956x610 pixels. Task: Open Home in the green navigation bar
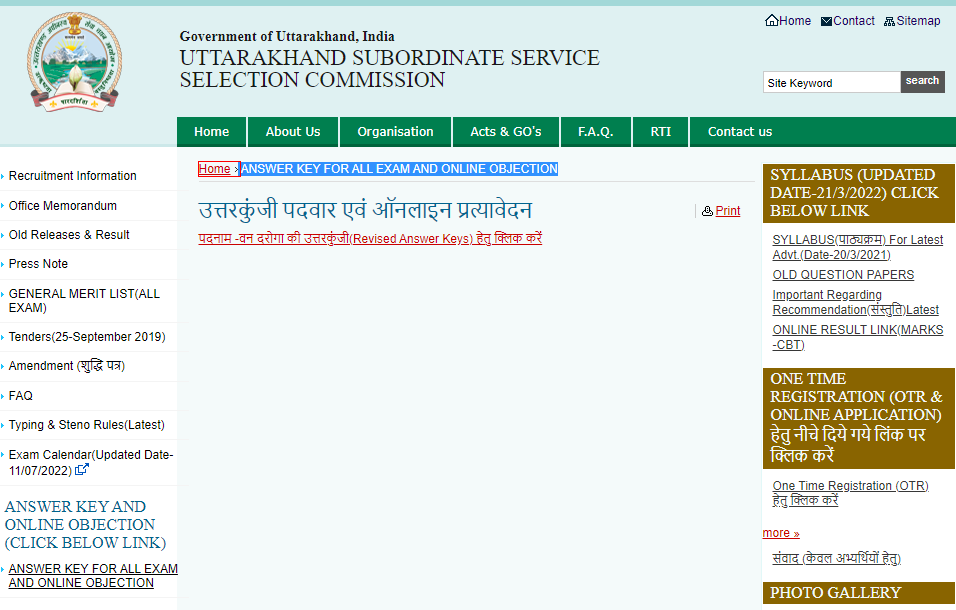coord(212,132)
